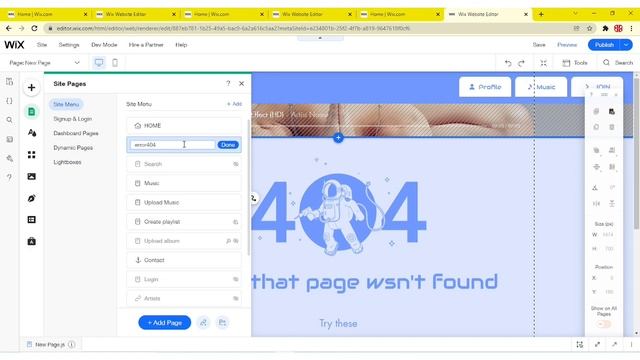Open the Hire a Partner menu
This screenshot has width=640, height=360.
146,45
